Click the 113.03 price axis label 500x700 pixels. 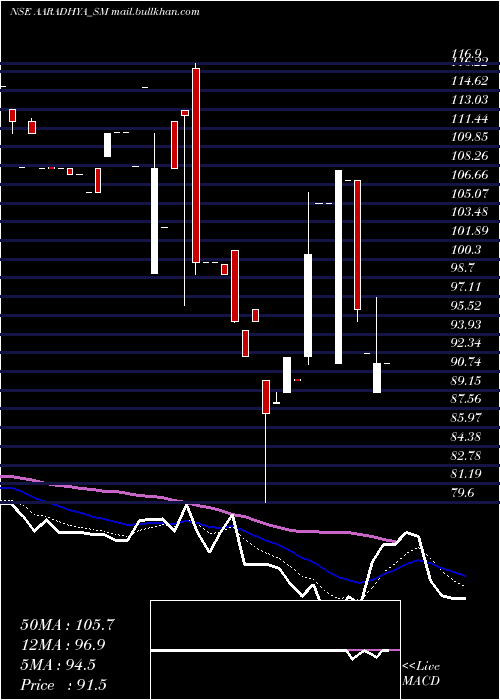tap(469, 100)
